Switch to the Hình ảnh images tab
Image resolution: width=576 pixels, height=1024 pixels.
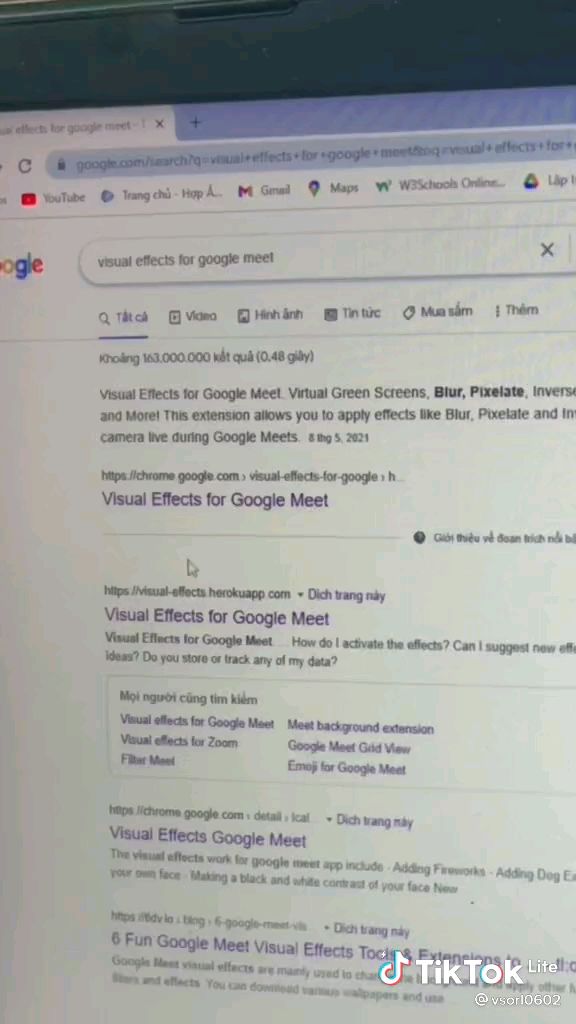(x=270, y=315)
